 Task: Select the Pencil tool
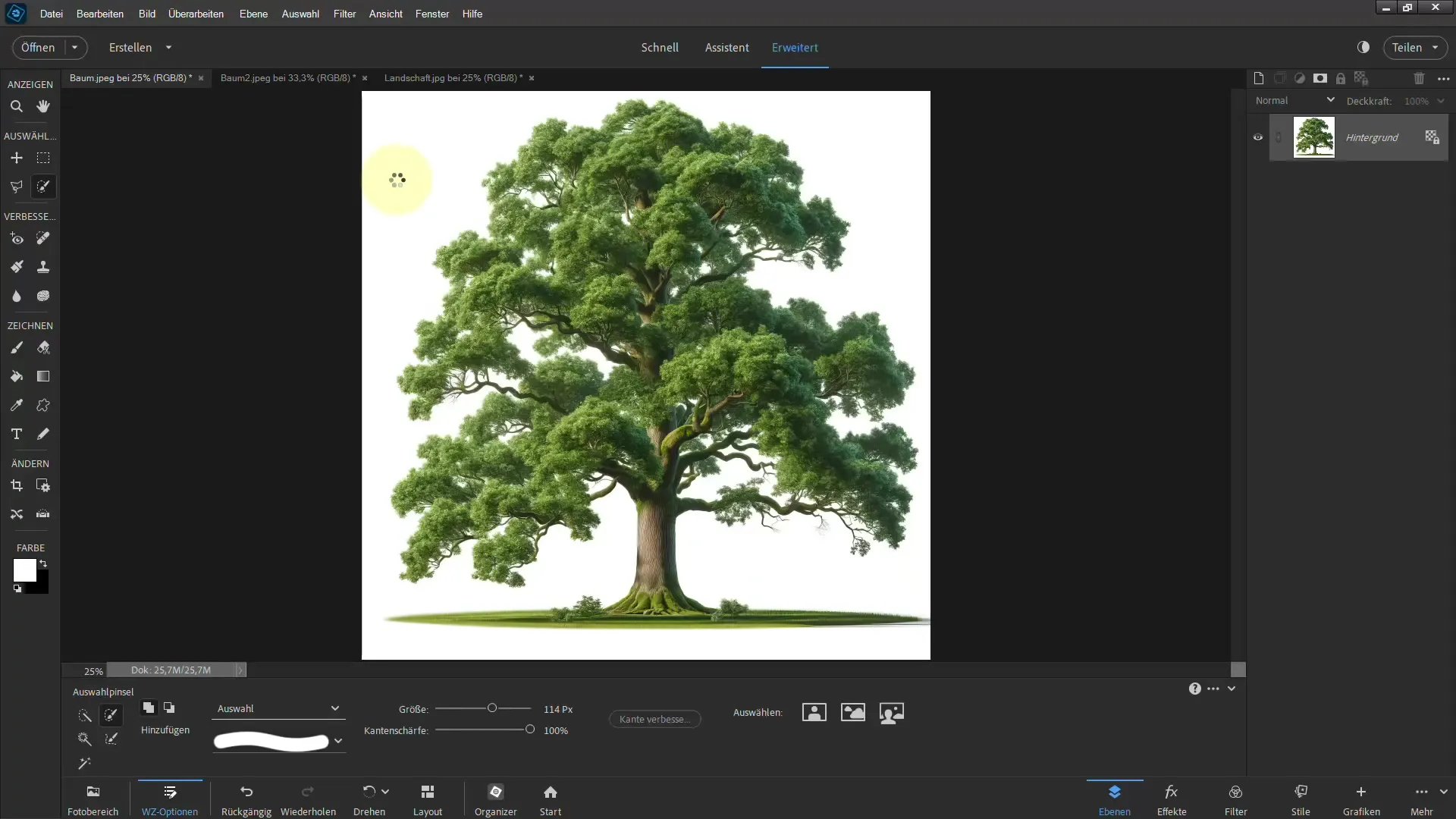pos(43,434)
